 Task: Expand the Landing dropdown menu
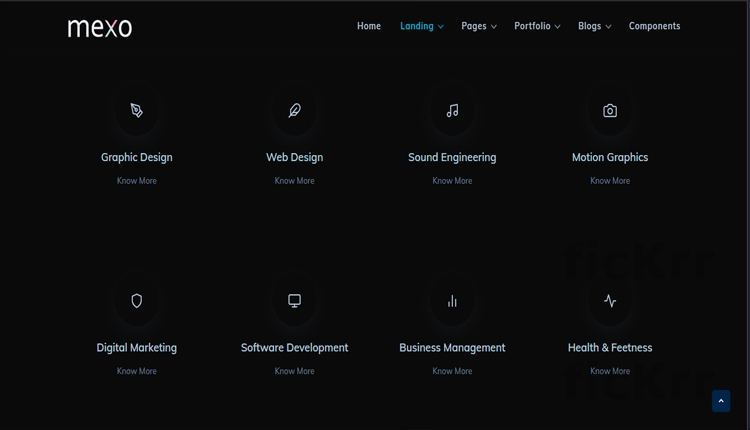tap(421, 26)
